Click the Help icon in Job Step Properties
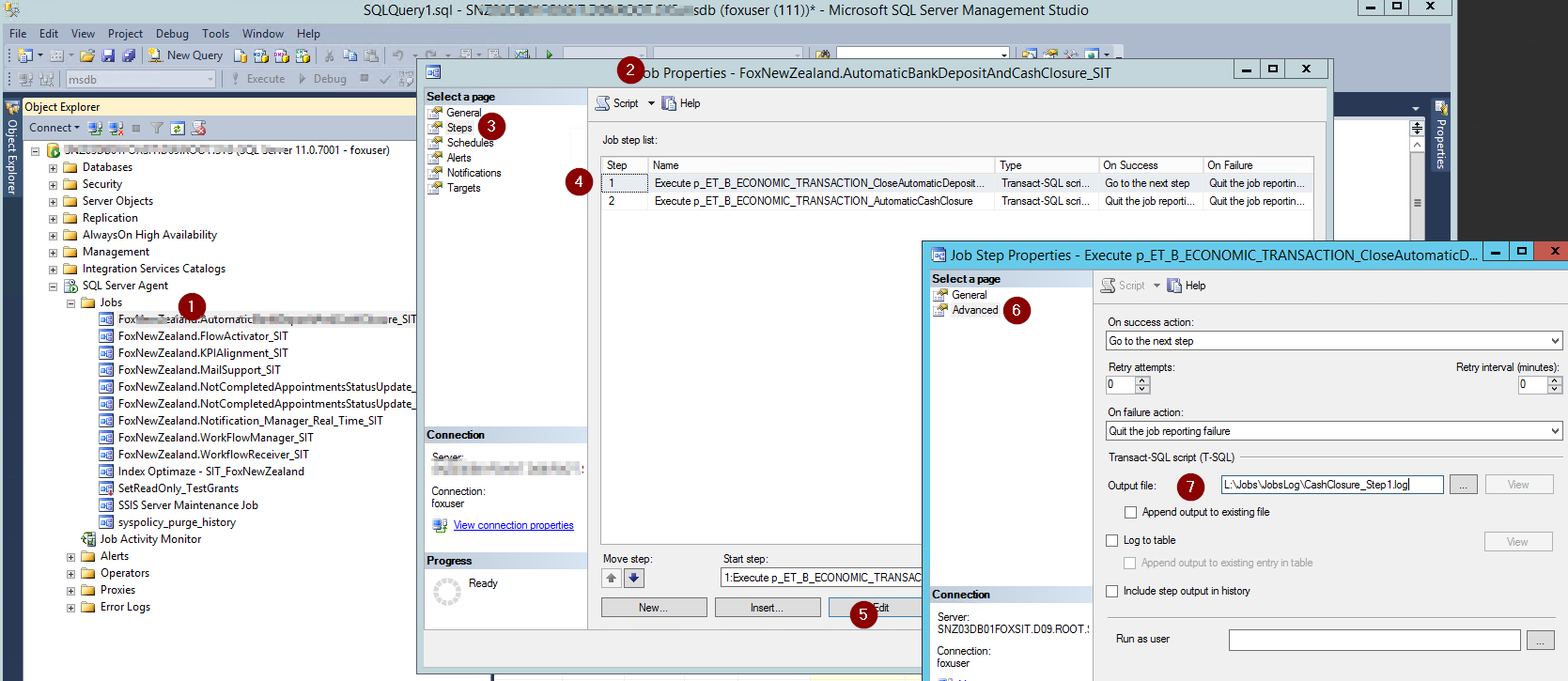Screen dimensions: 1568x681 tap(1174, 286)
